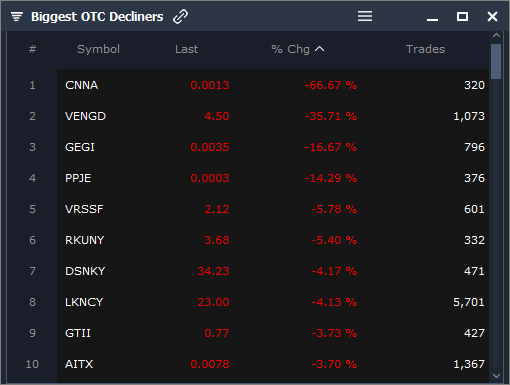Open the hamburger menu icon
Screen dimensions: 510x385
tap(365, 16)
